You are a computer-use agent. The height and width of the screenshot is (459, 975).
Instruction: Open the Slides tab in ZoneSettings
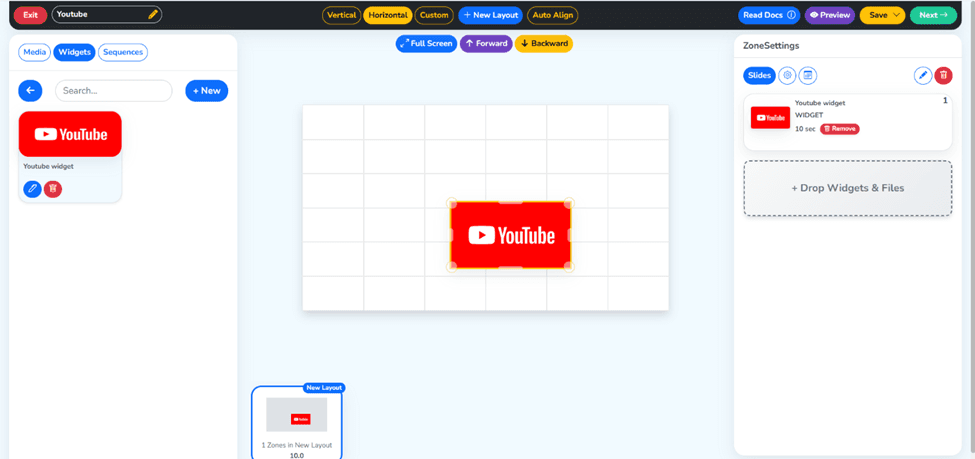(759, 76)
